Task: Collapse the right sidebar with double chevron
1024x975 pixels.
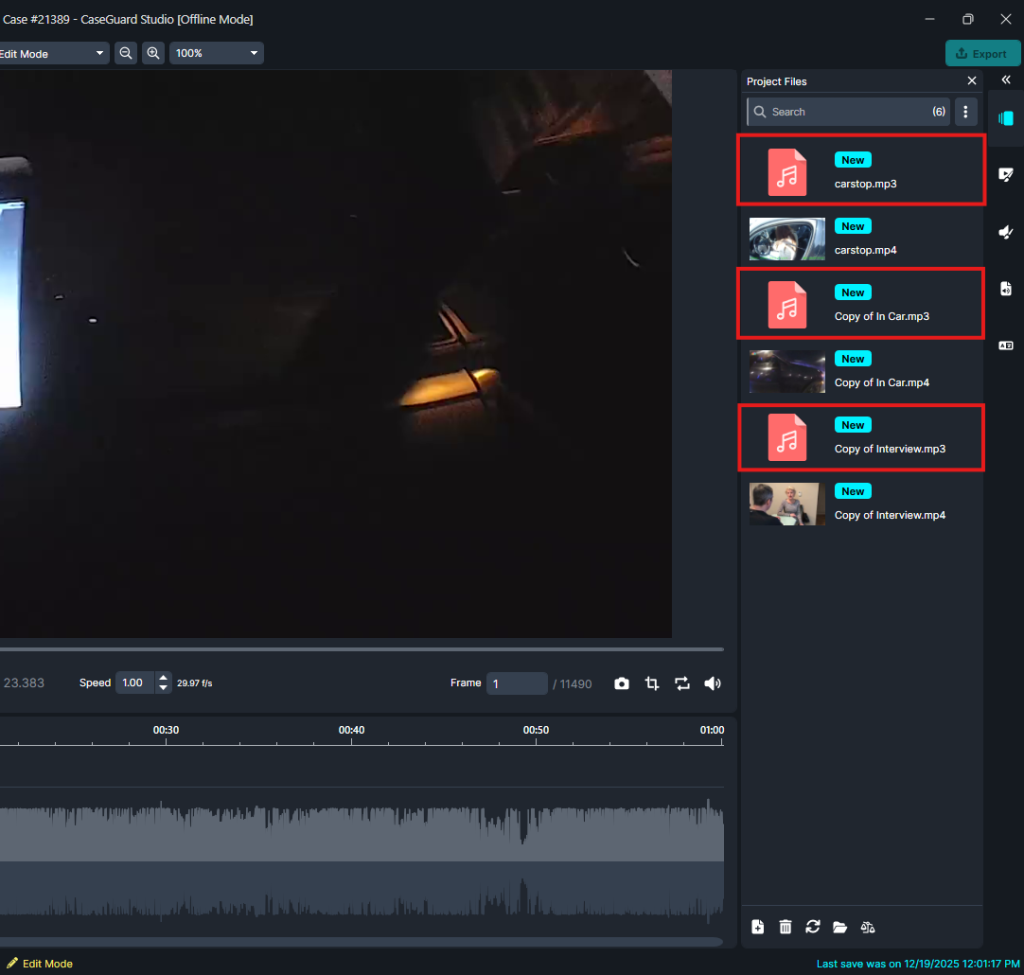Action: click(1006, 80)
